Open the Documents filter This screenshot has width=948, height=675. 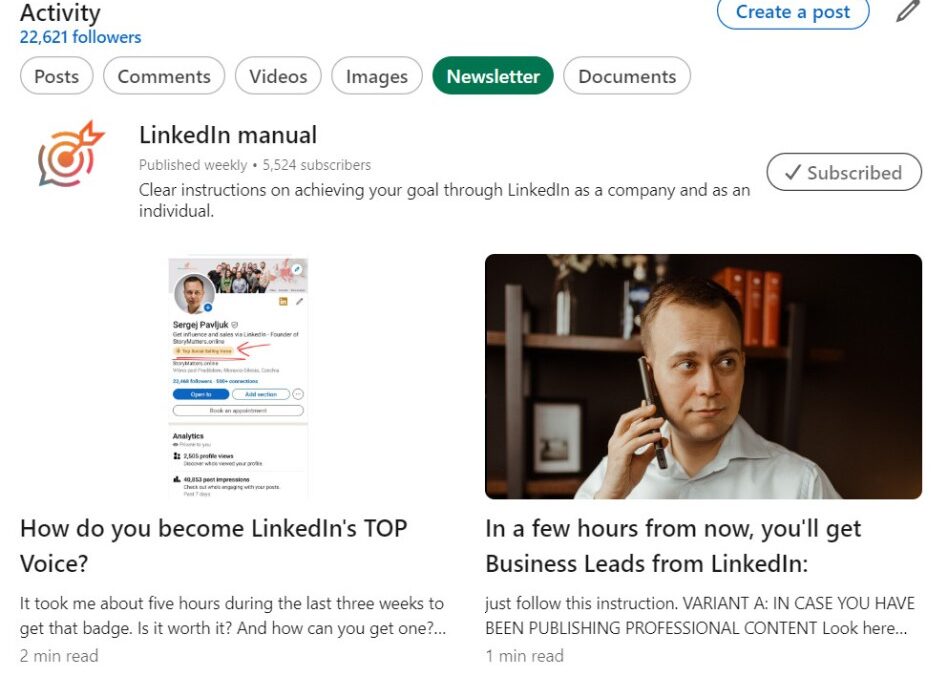[x=627, y=75]
